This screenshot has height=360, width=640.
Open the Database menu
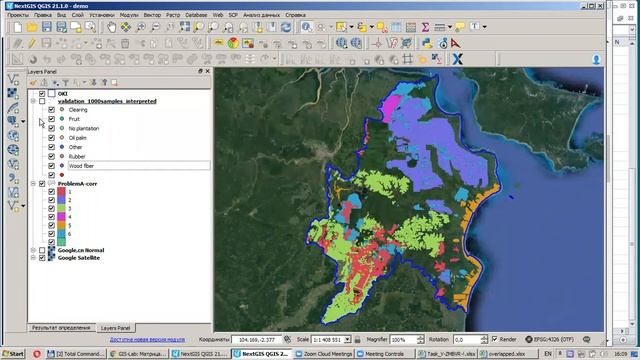coord(196,15)
